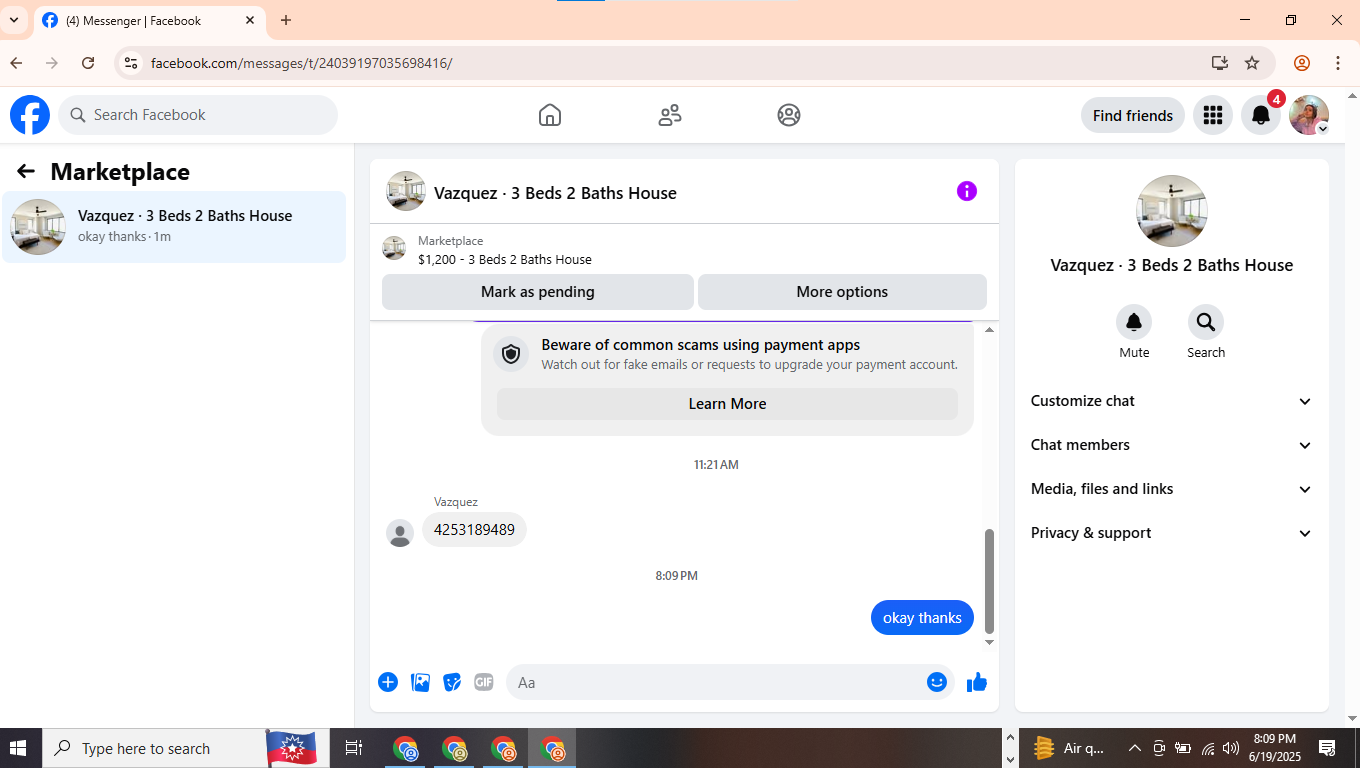Open the network icon in system tray
The image size is (1360, 768).
[1208, 748]
